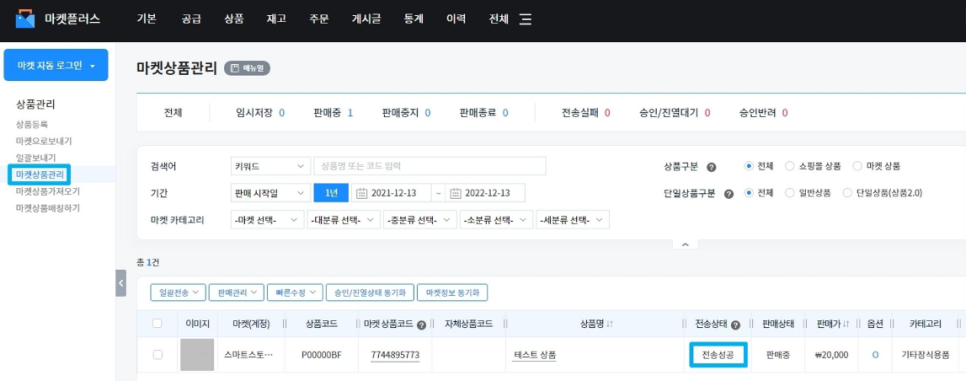Open the -마켓 선택- dropdown
The width and height of the screenshot is (966, 381).
(267, 220)
